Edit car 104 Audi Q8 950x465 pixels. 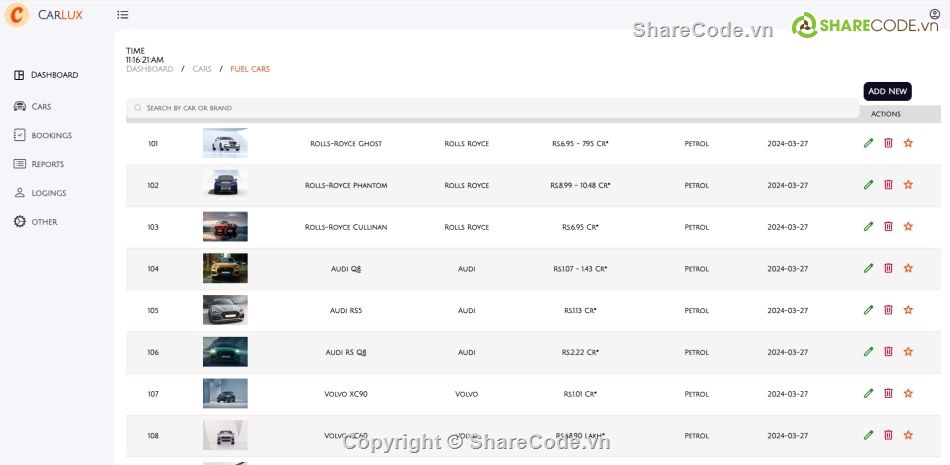[868, 269]
